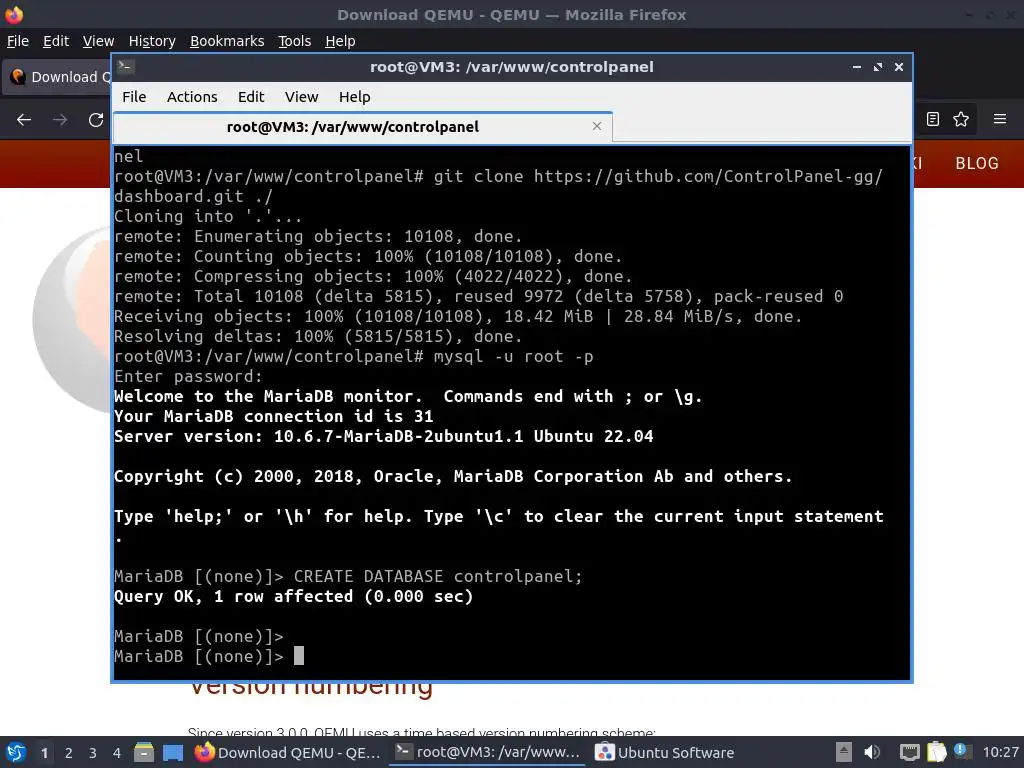This screenshot has width=1024, height=768.
Task: Click the network monitor tray icon
Action: (x=909, y=752)
